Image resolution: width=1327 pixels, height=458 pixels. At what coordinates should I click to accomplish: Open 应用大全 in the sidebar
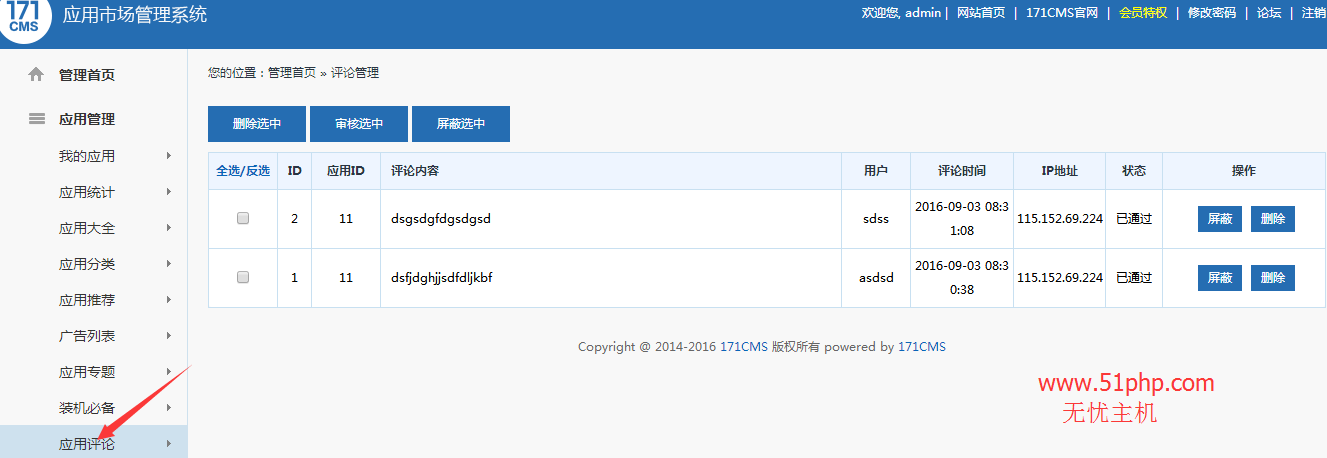point(87,228)
